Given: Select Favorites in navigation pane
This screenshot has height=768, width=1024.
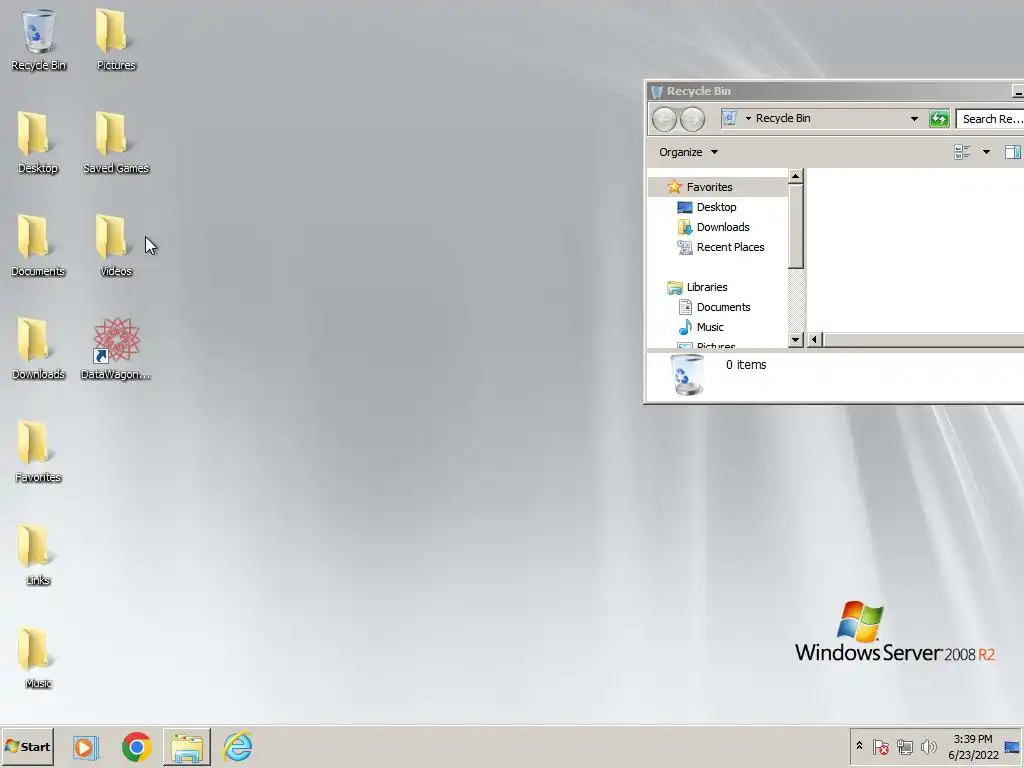Looking at the screenshot, I should click(709, 187).
